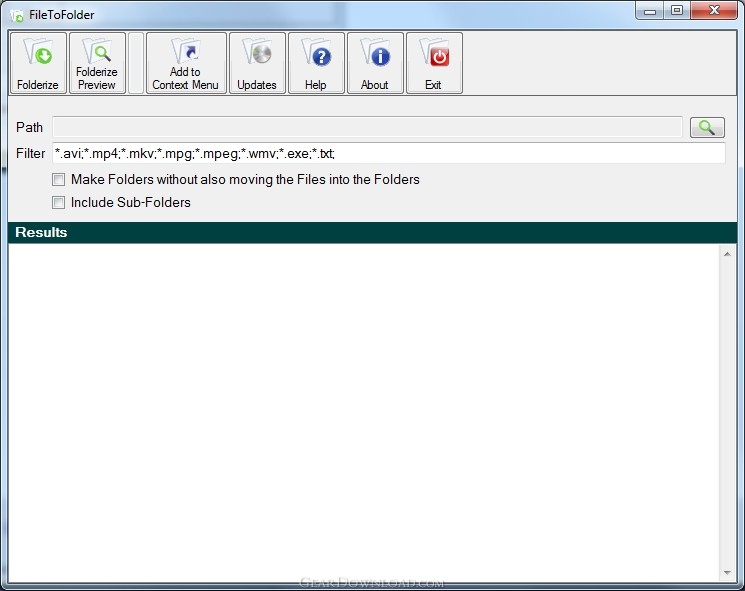Click the FileToFolder title bar icon
The width and height of the screenshot is (745, 591).
point(17,16)
